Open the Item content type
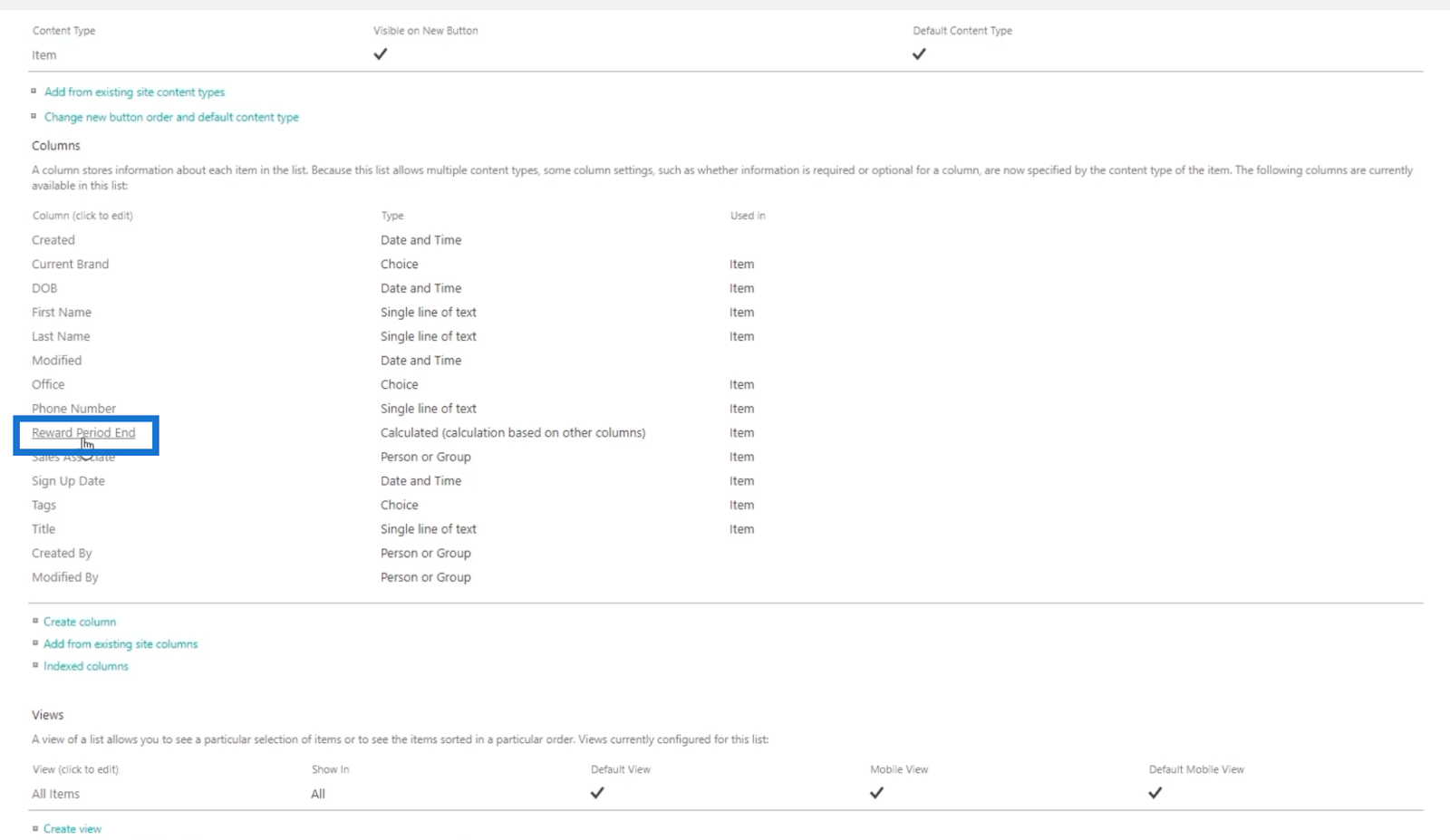 click(x=43, y=55)
